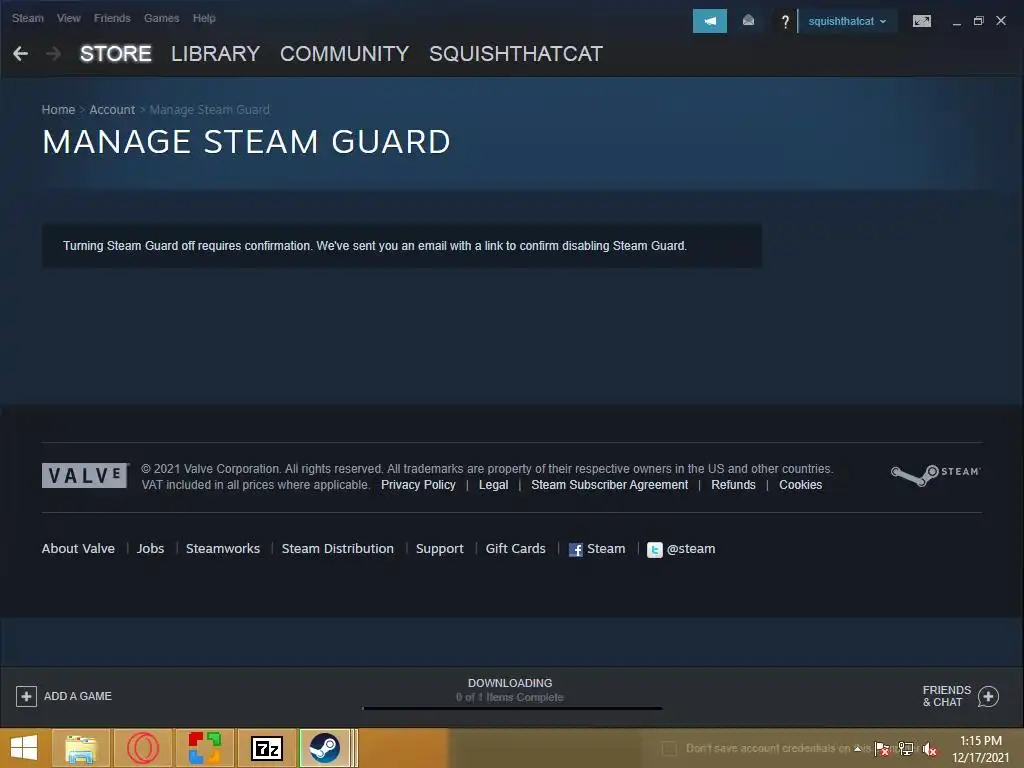Open the Privacy Policy link
This screenshot has width=1024, height=768.
(x=418, y=485)
